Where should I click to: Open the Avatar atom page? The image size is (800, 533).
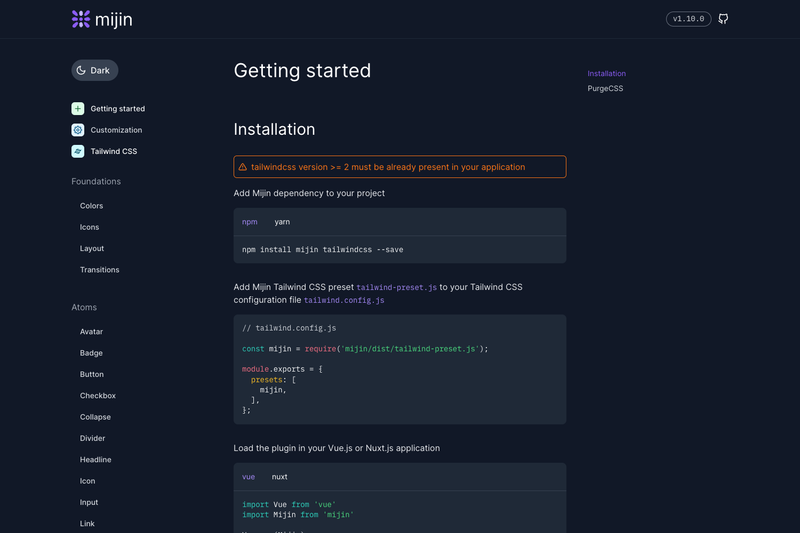pos(91,332)
